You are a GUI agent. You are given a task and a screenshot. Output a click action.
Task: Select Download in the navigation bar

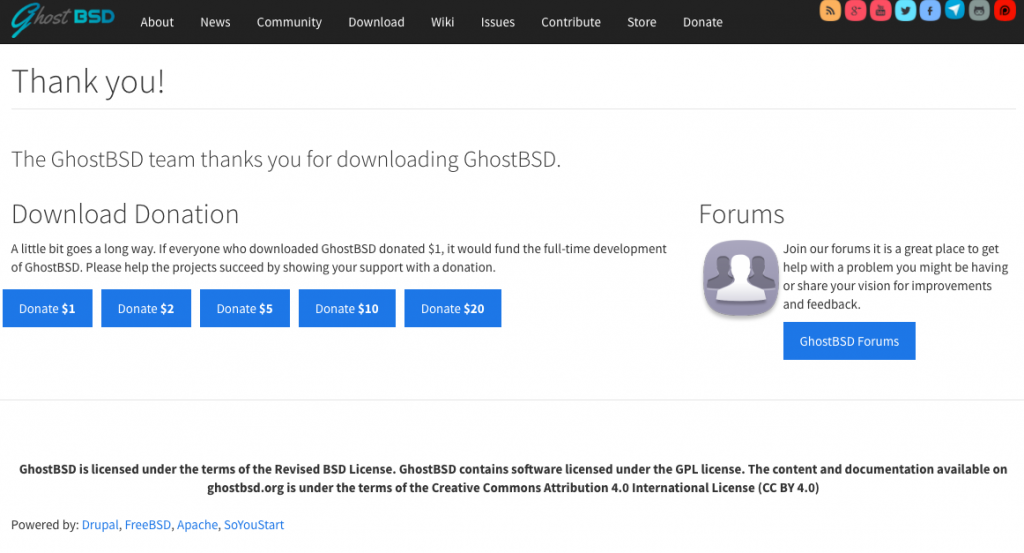(x=376, y=22)
